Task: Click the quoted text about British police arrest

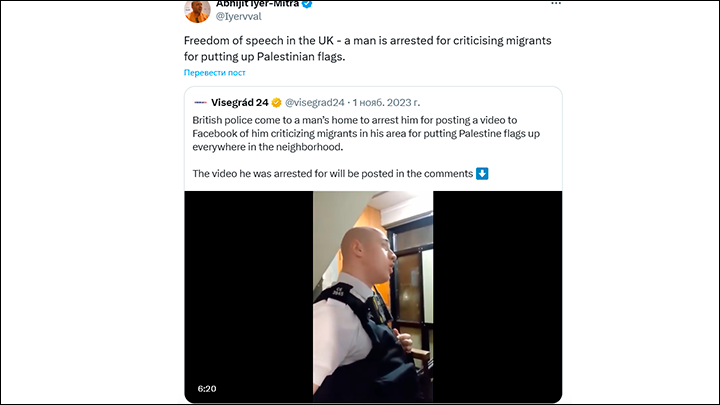Action: tap(366, 133)
